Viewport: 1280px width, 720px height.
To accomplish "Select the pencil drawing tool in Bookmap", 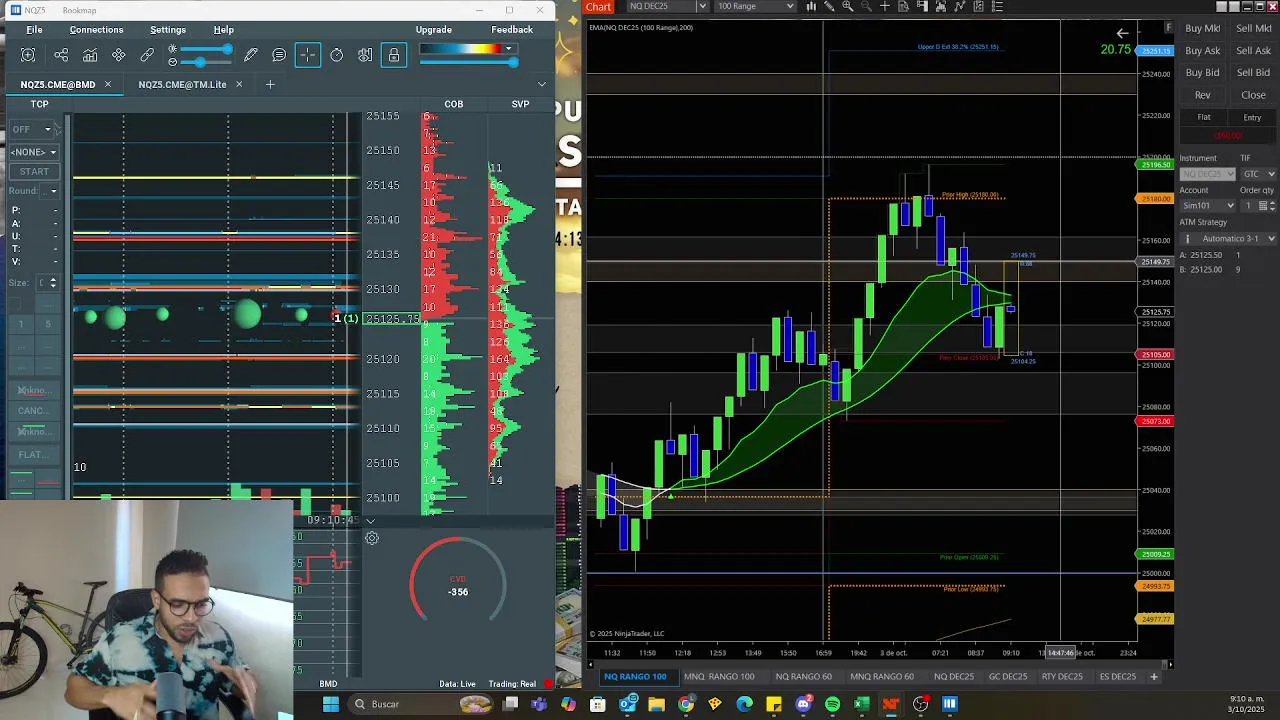I will point(251,55).
